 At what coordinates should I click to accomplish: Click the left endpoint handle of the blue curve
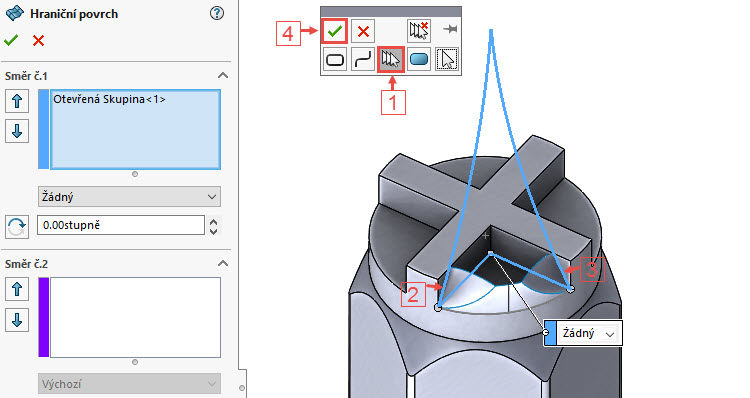point(438,308)
